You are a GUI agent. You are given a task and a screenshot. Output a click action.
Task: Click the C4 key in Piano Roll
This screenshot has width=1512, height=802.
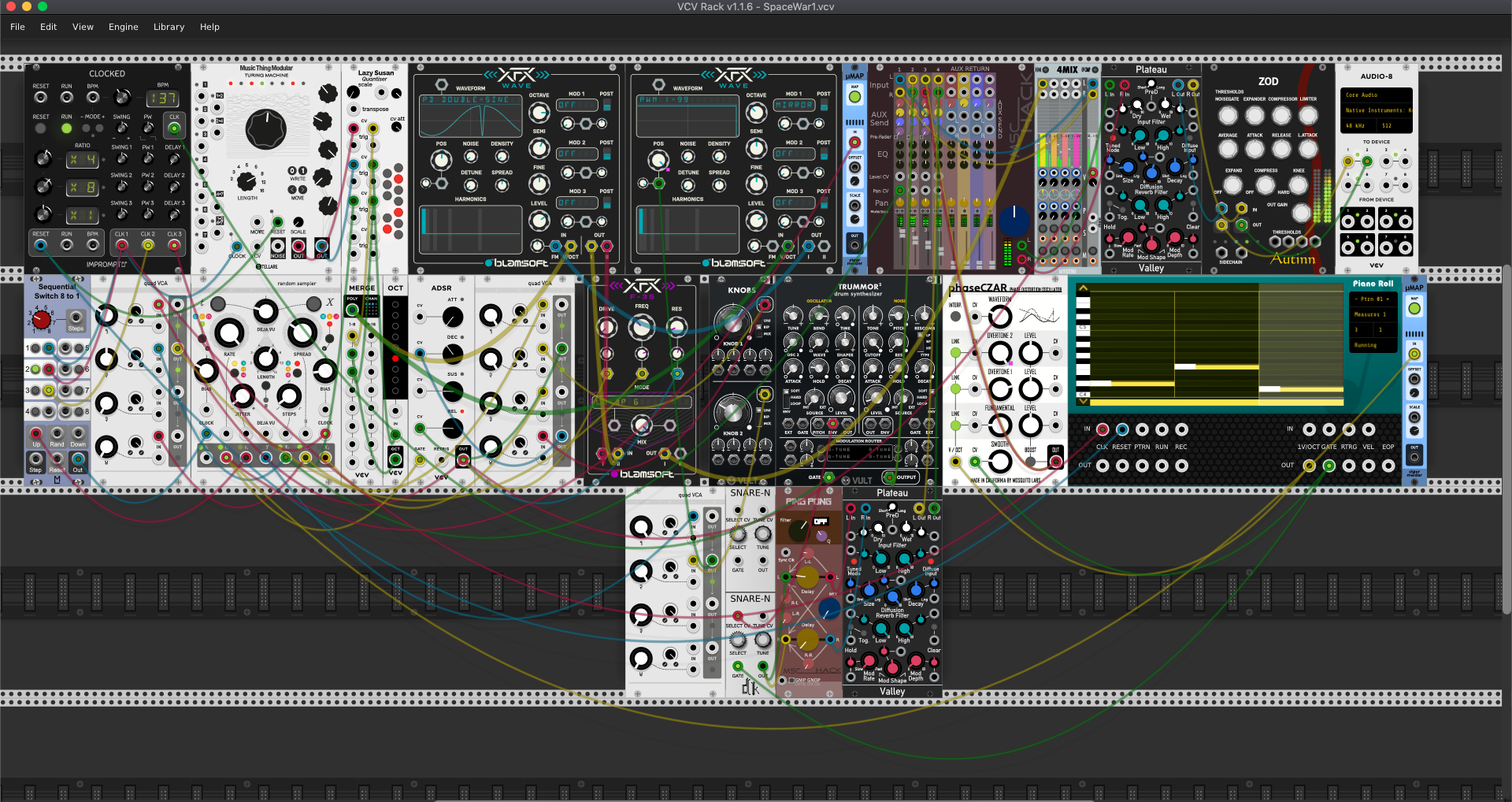pos(1082,394)
